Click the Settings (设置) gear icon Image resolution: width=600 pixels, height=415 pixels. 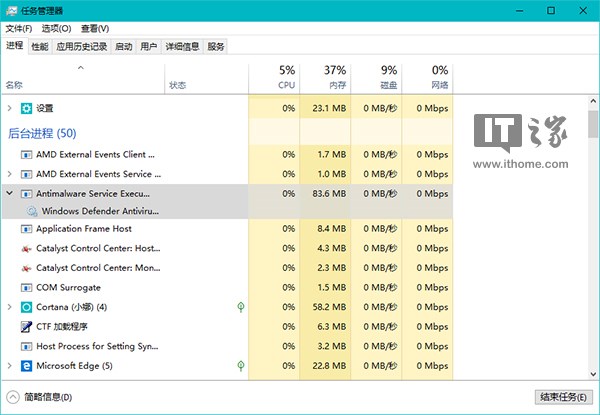26,108
